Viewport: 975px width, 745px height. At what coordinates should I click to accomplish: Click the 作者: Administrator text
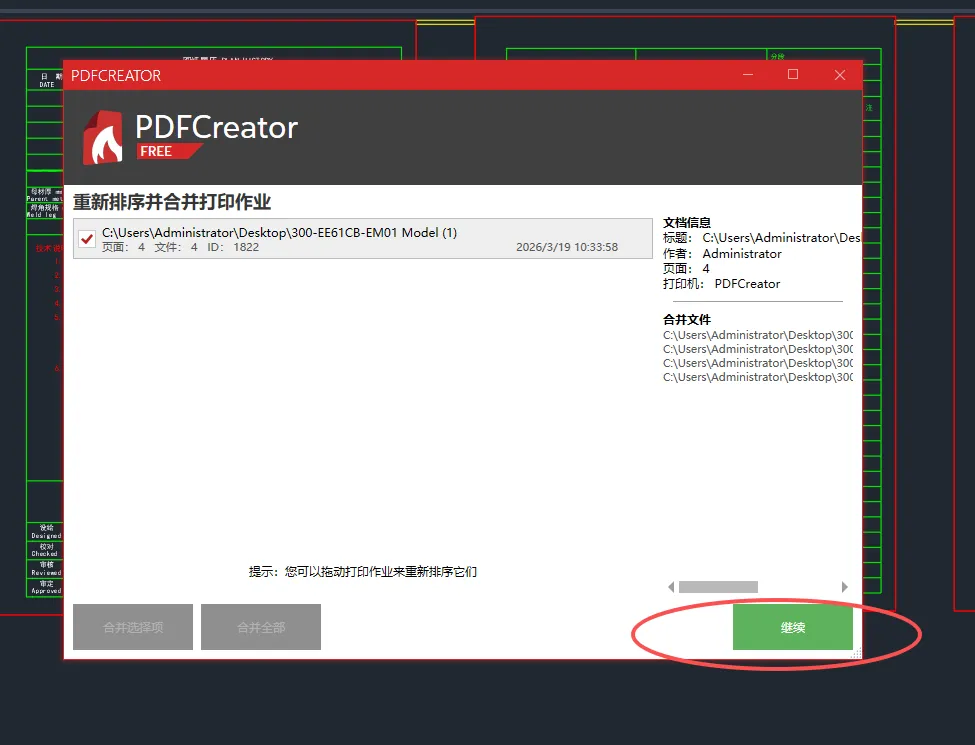point(722,254)
